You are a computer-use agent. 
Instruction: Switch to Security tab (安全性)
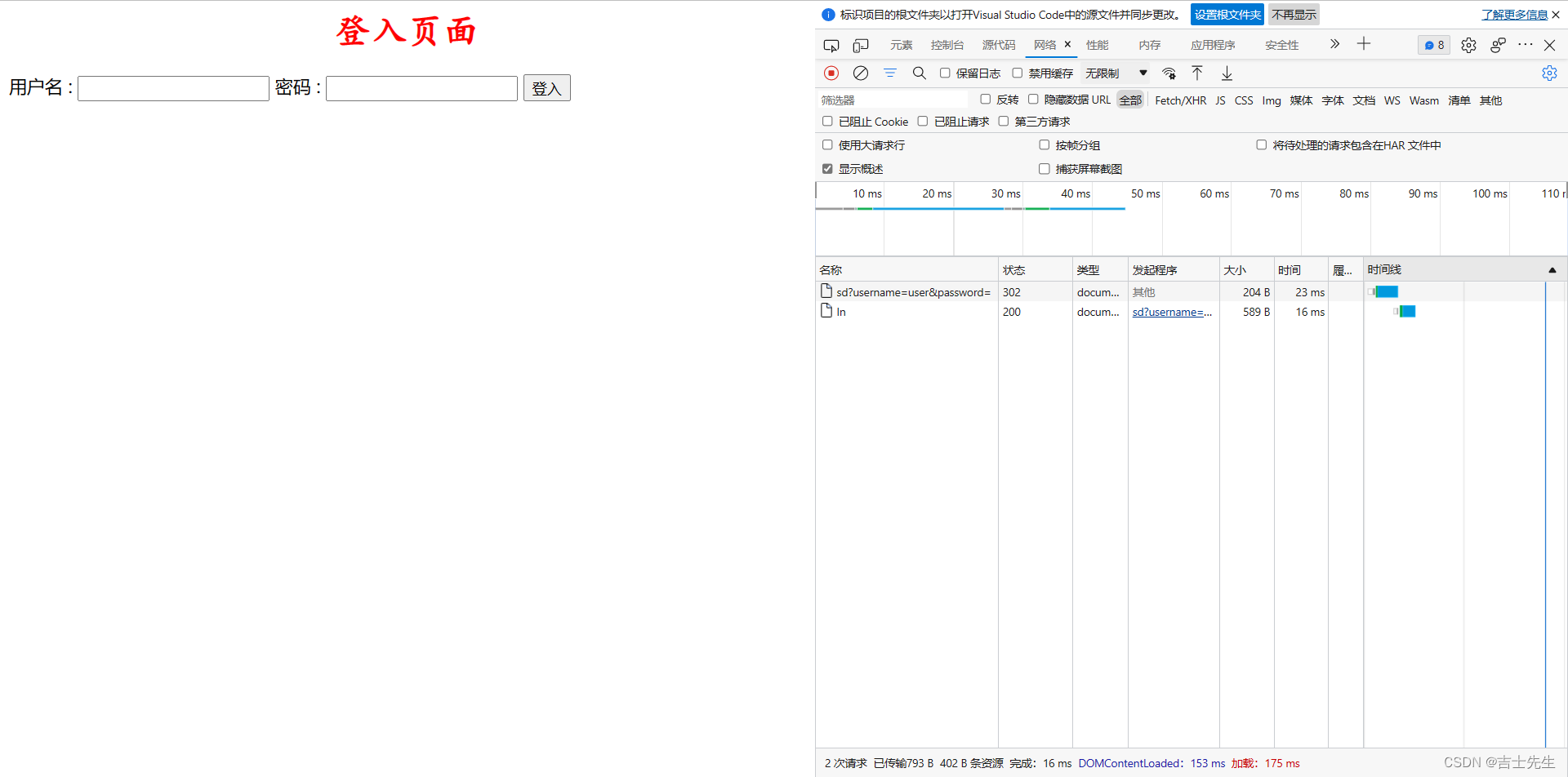click(x=1281, y=45)
